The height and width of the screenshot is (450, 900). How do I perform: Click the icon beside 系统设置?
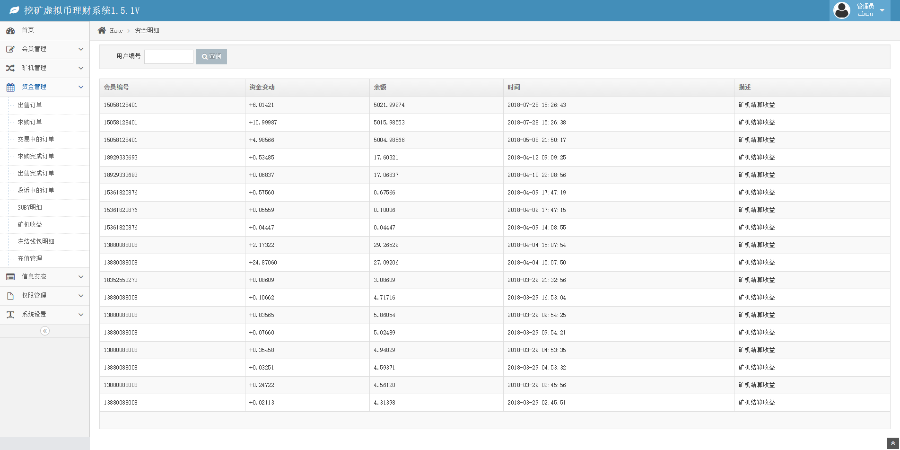(x=10, y=314)
